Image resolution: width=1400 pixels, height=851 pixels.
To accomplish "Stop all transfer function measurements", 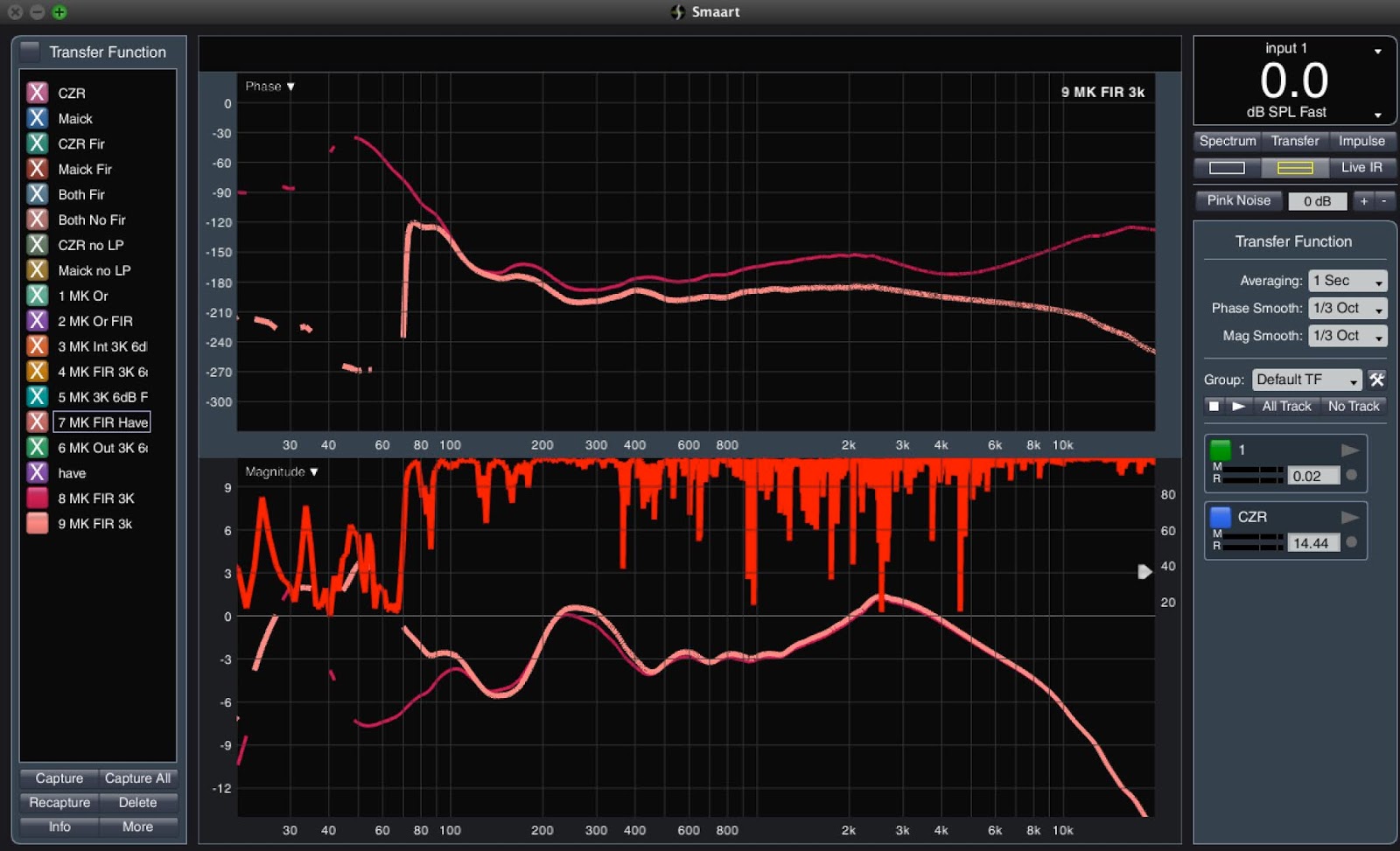I will pos(1214,407).
